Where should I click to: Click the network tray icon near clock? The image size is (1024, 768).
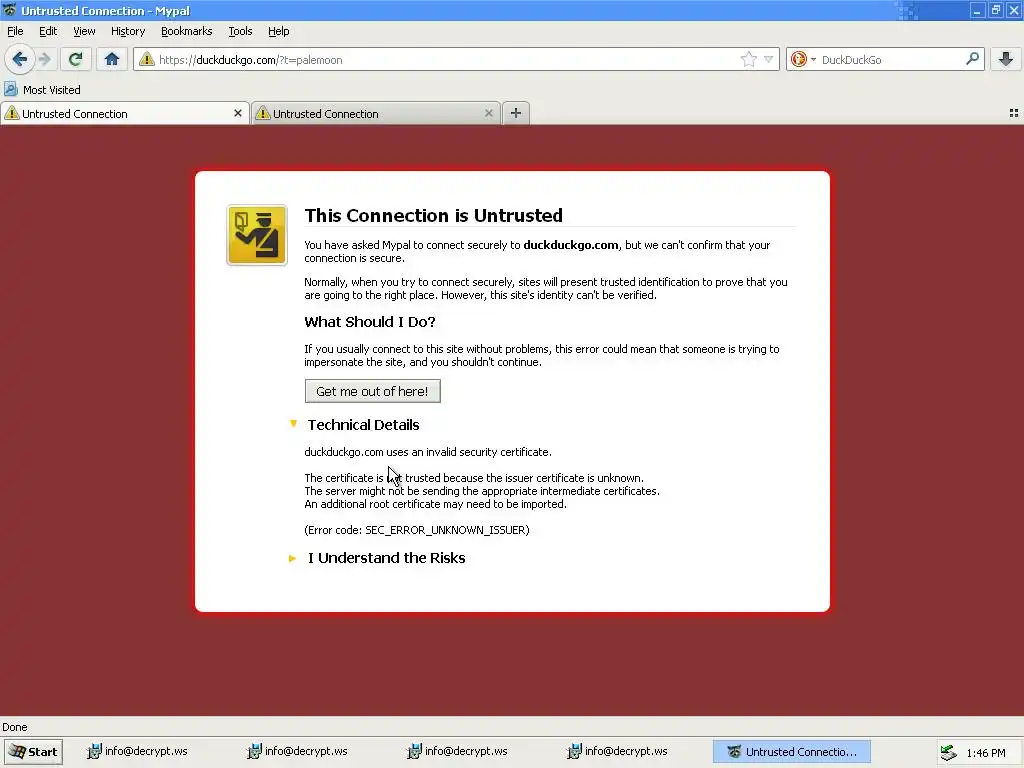coord(948,752)
